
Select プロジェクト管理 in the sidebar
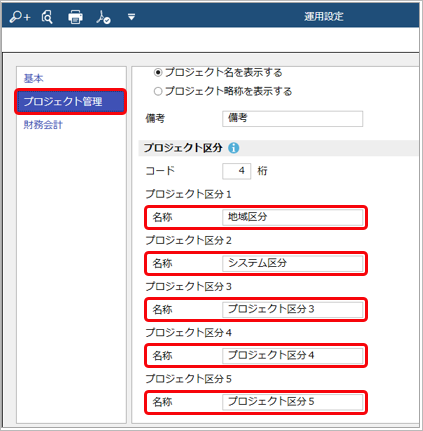coord(71,102)
